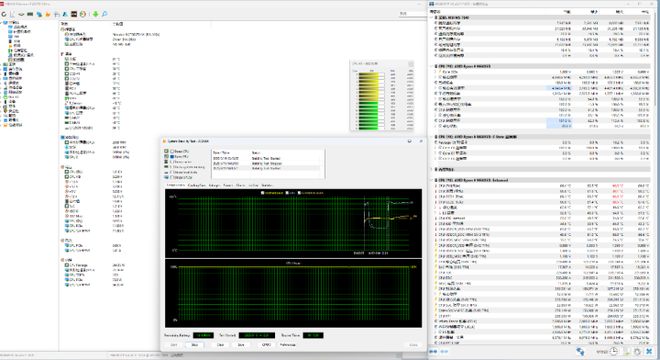Enable the Stress cache checkbox
The height and width of the screenshot is (360, 660).
coord(172,162)
